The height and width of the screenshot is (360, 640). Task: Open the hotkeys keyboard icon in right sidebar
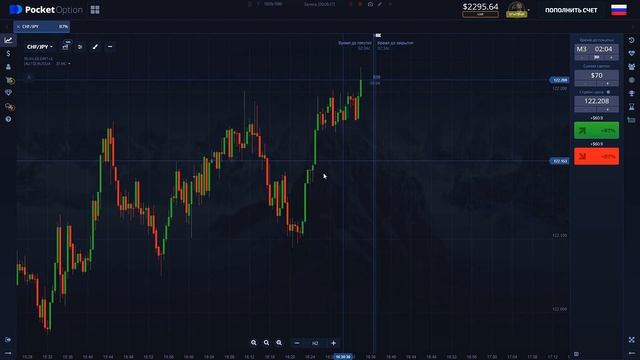click(x=631, y=120)
